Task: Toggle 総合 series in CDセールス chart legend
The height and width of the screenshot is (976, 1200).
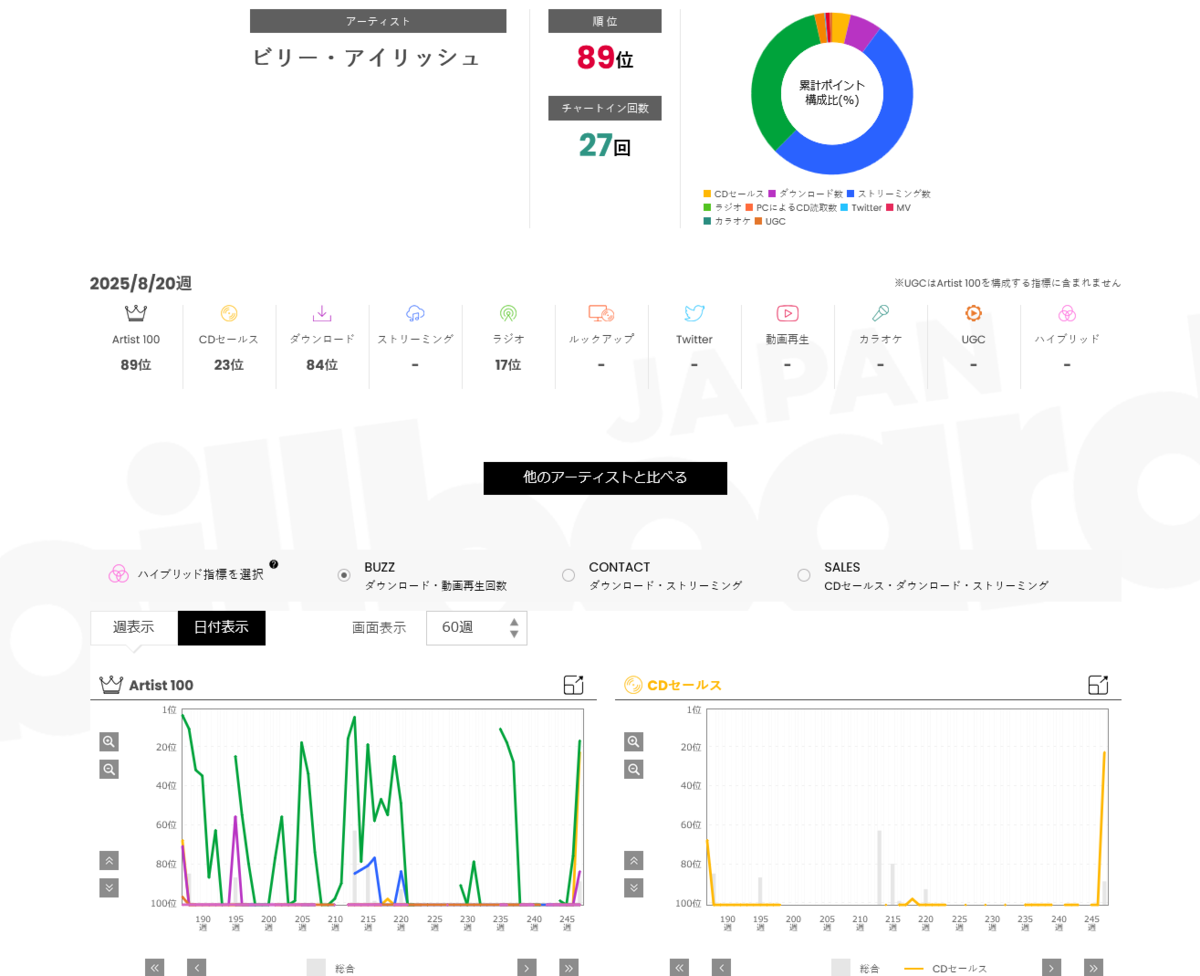Action: coord(856,968)
